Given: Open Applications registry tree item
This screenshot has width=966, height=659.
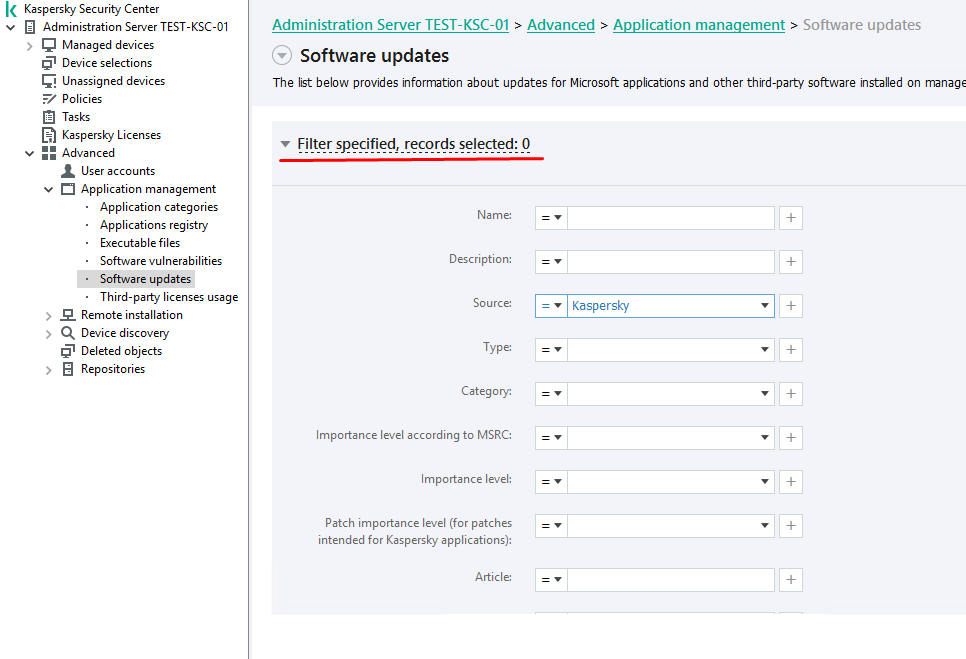Looking at the screenshot, I should click(x=153, y=225).
